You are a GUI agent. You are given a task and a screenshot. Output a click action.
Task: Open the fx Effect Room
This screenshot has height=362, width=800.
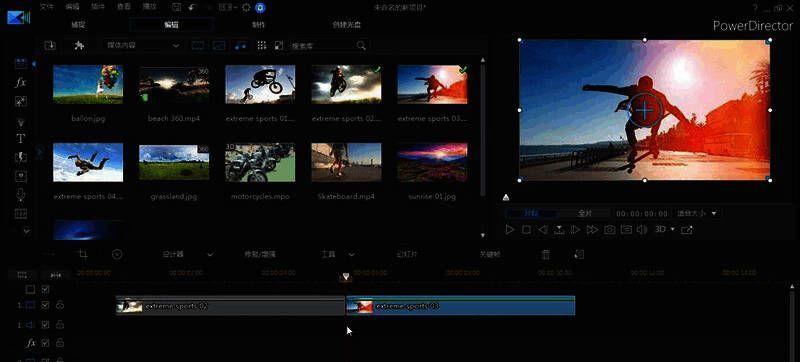20,83
